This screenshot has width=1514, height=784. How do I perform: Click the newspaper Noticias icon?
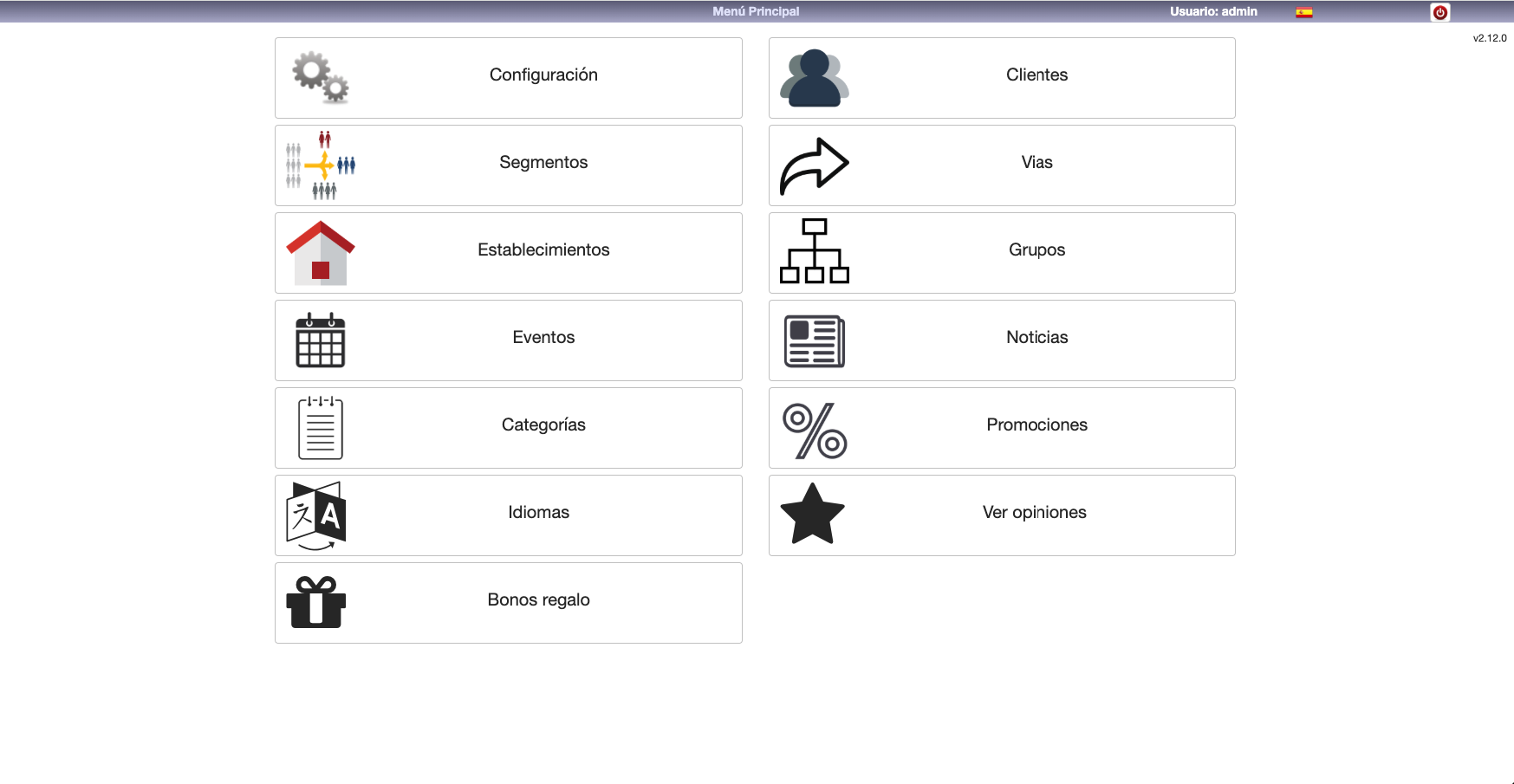[814, 340]
